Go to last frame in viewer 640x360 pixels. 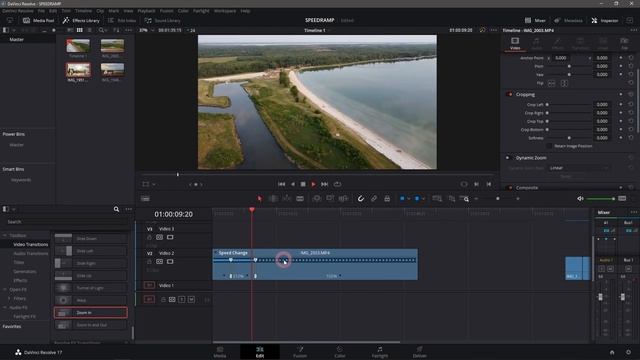click(x=324, y=184)
